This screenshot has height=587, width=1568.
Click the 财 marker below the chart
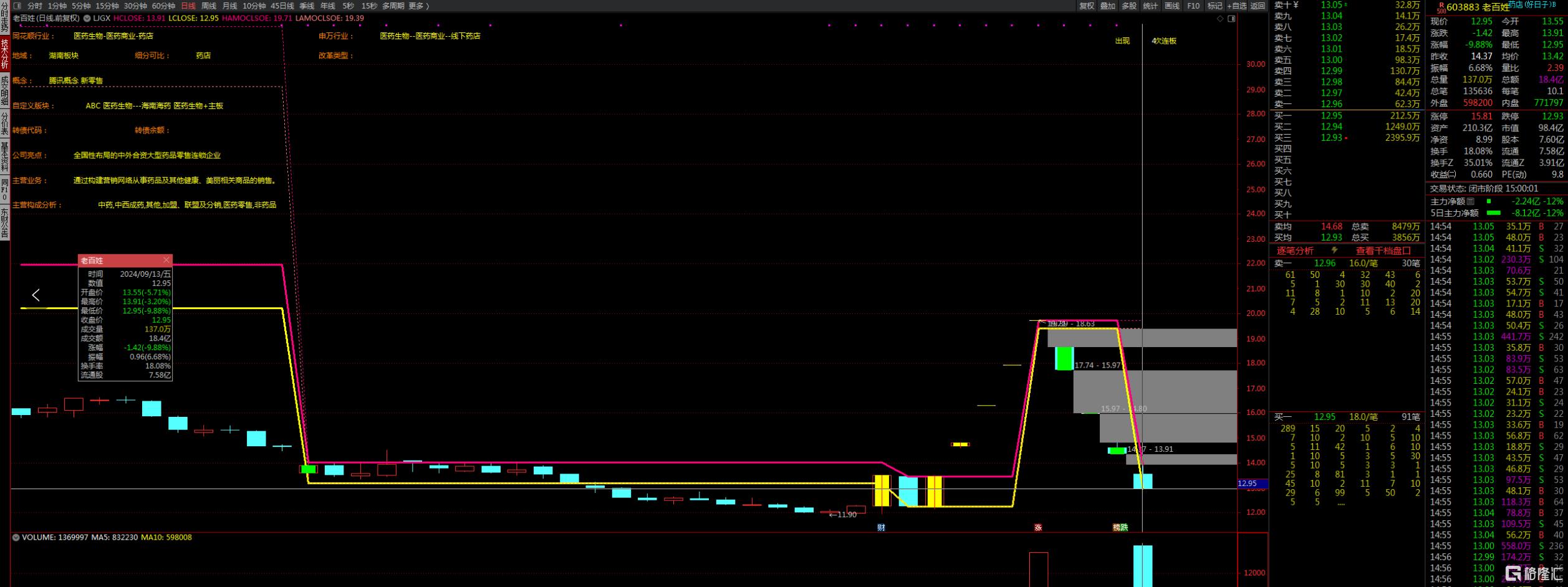click(881, 527)
